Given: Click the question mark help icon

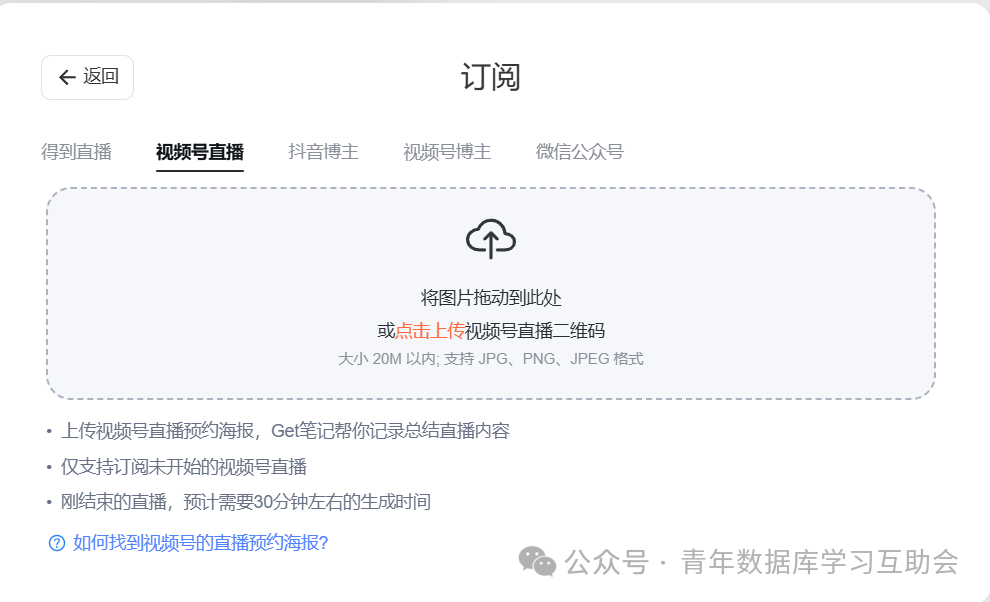Looking at the screenshot, I should [x=57, y=543].
